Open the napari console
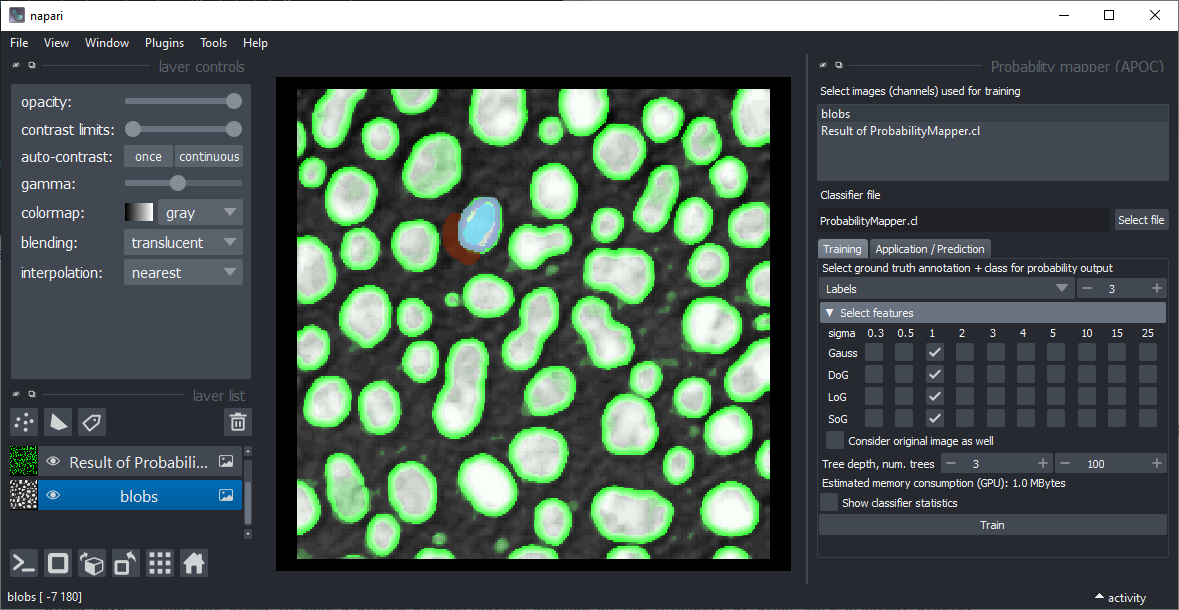 23,563
